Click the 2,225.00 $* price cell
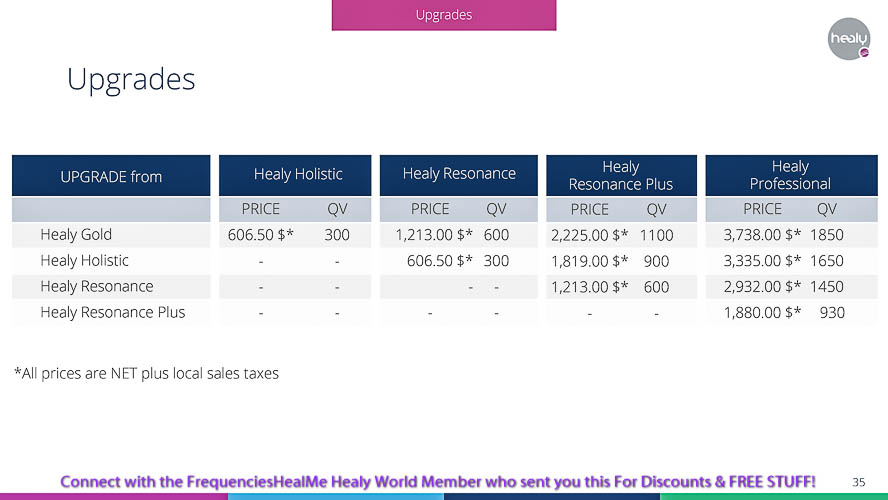 click(x=590, y=234)
